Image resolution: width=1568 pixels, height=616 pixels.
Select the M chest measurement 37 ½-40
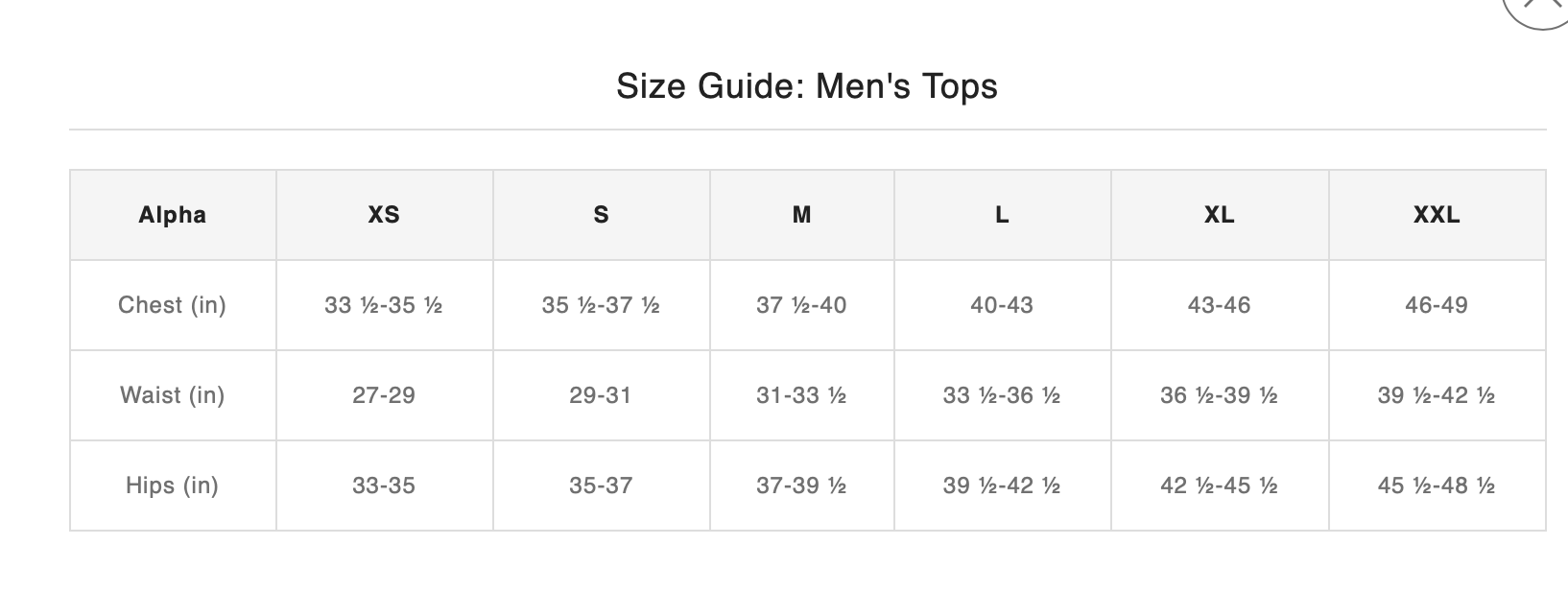[x=801, y=305]
